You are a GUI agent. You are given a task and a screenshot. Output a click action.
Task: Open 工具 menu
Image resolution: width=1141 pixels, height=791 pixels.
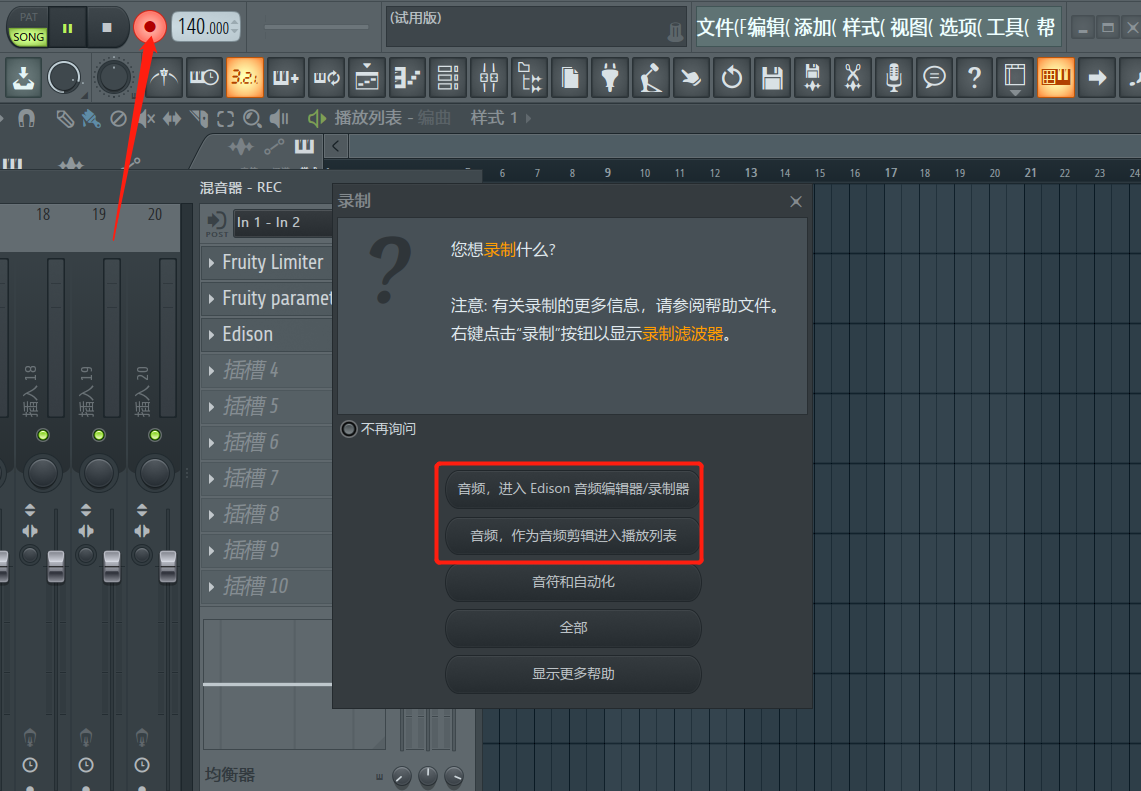click(x=1009, y=28)
